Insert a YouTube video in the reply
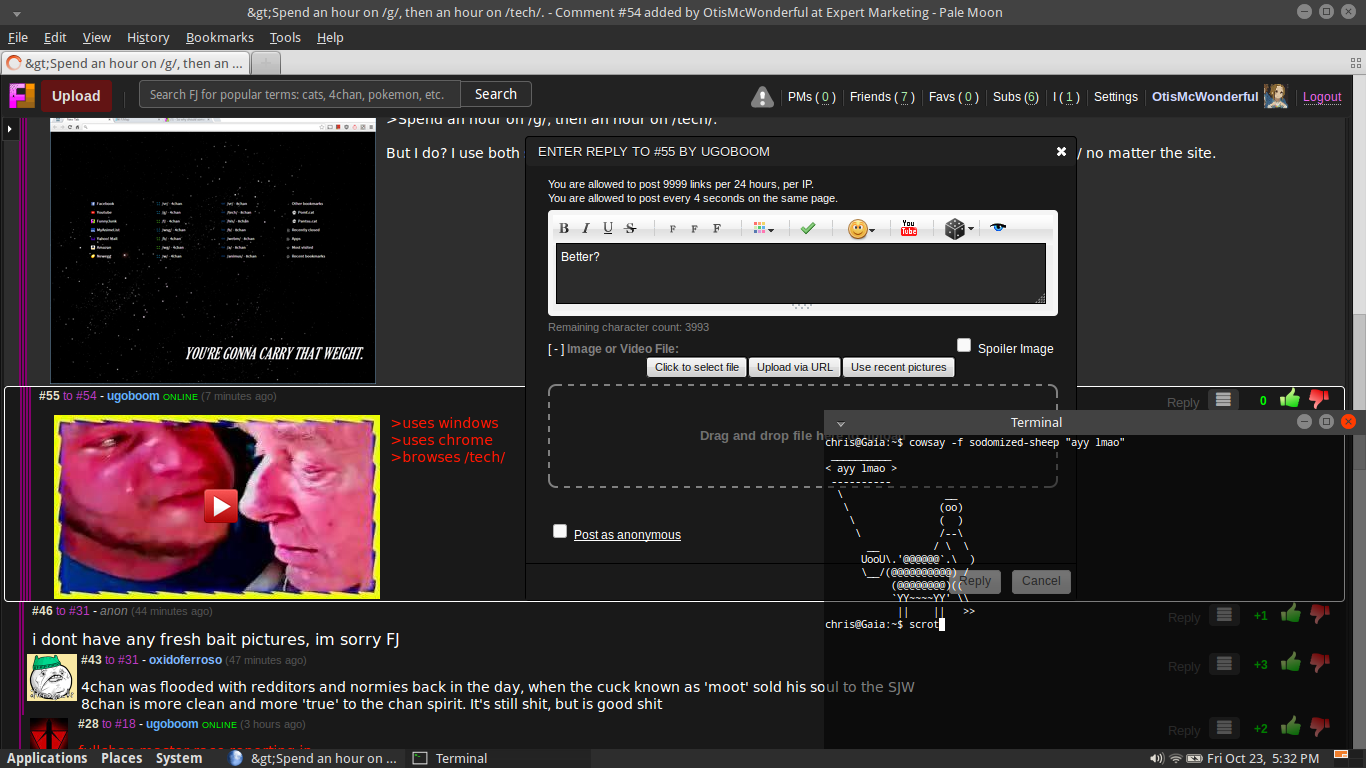The width and height of the screenshot is (1366, 768). tap(908, 229)
